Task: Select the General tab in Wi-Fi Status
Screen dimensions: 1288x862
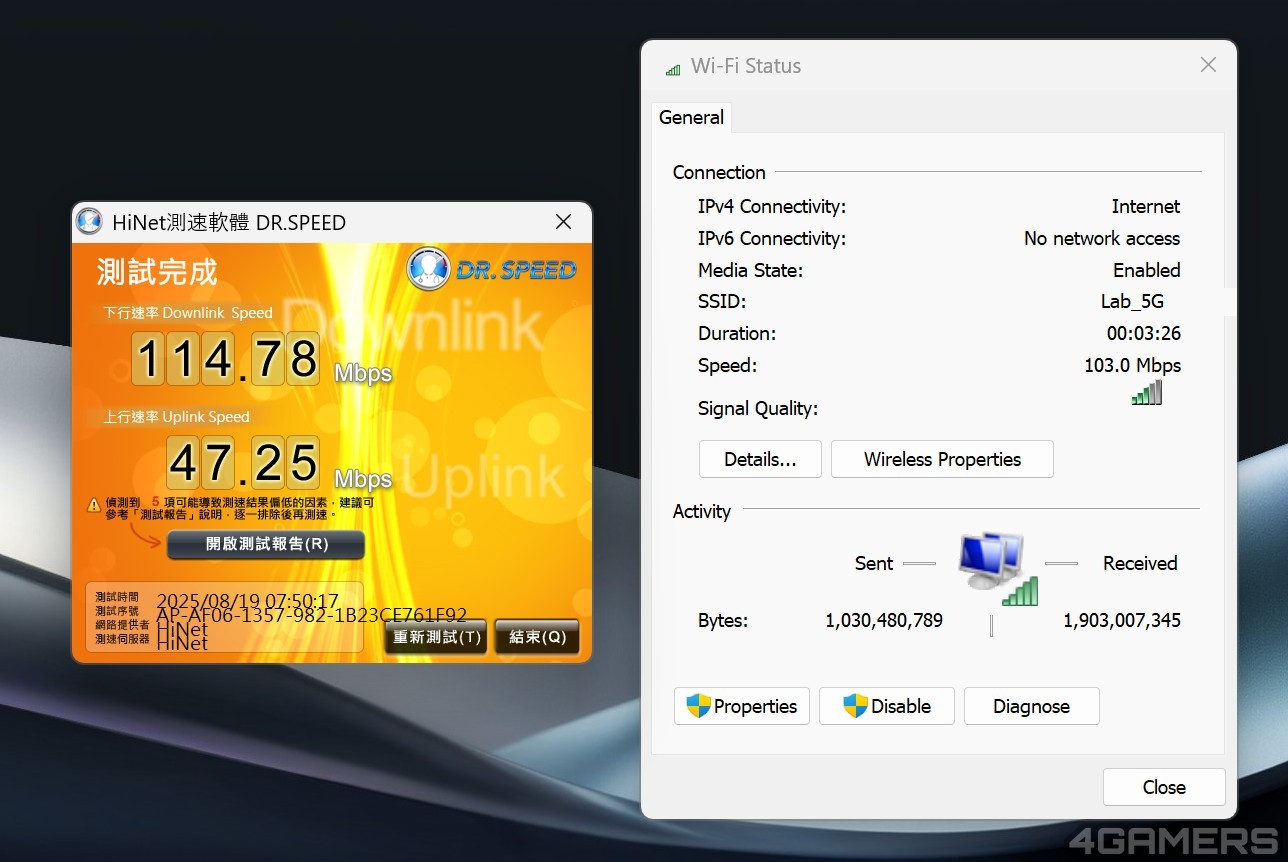Action: tap(691, 117)
